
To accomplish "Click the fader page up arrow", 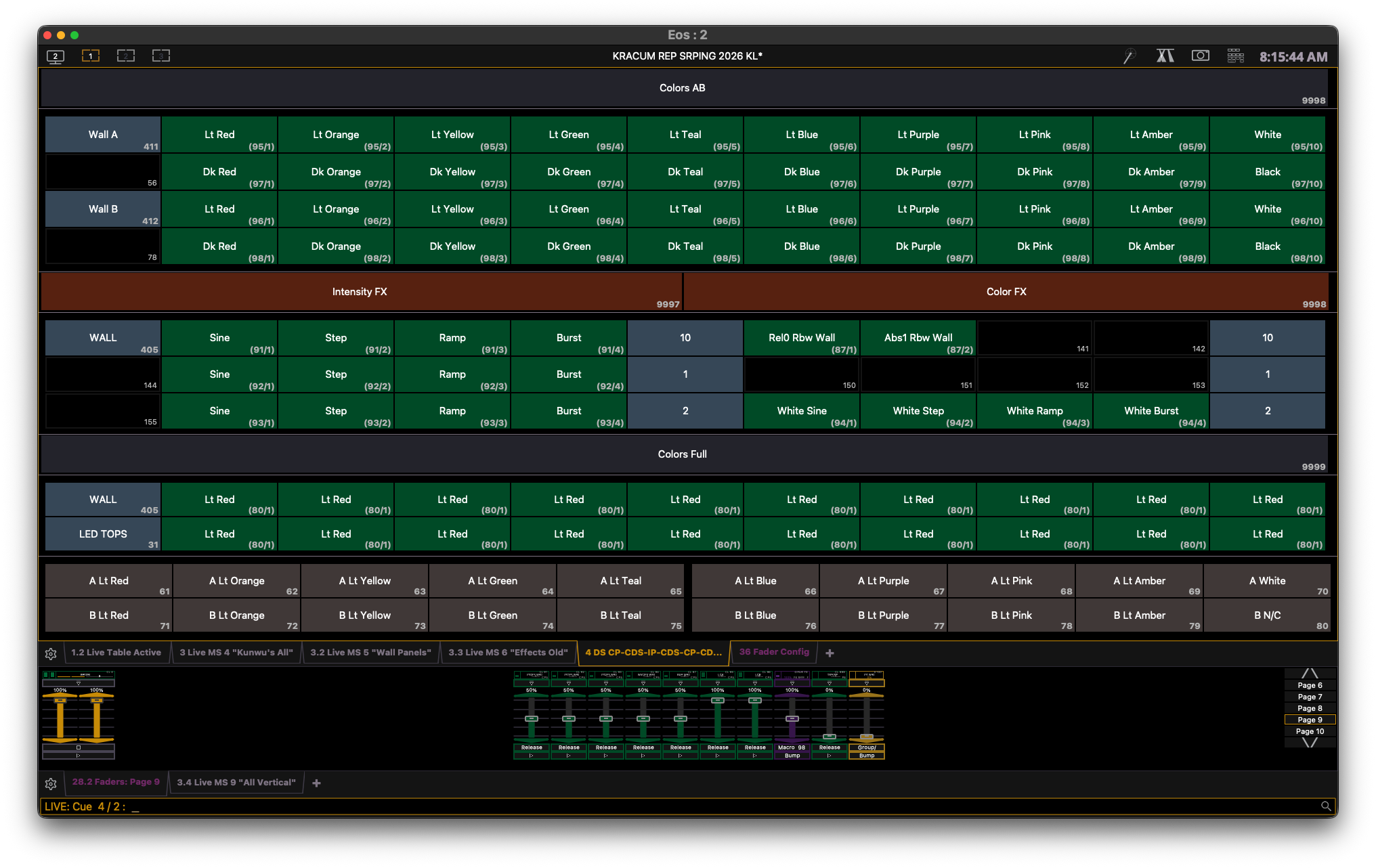I will click(x=1310, y=674).
